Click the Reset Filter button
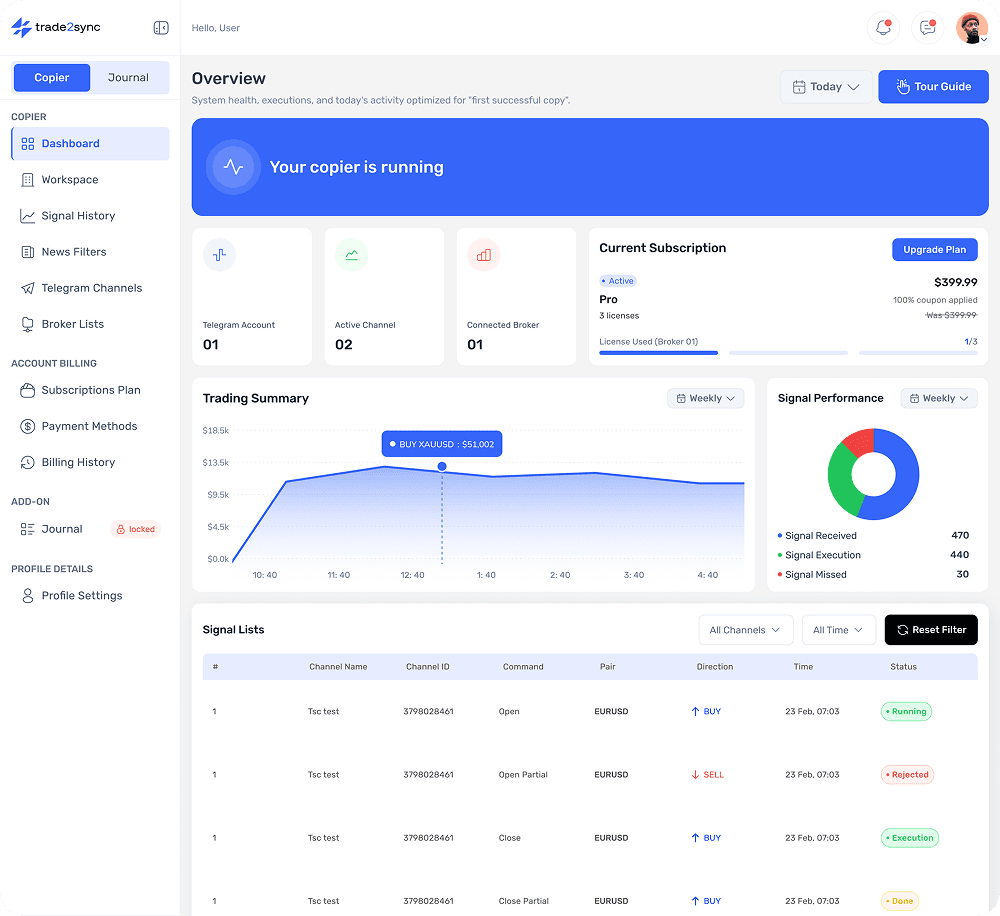Viewport: 1000px width, 916px height. [x=930, y=630]
